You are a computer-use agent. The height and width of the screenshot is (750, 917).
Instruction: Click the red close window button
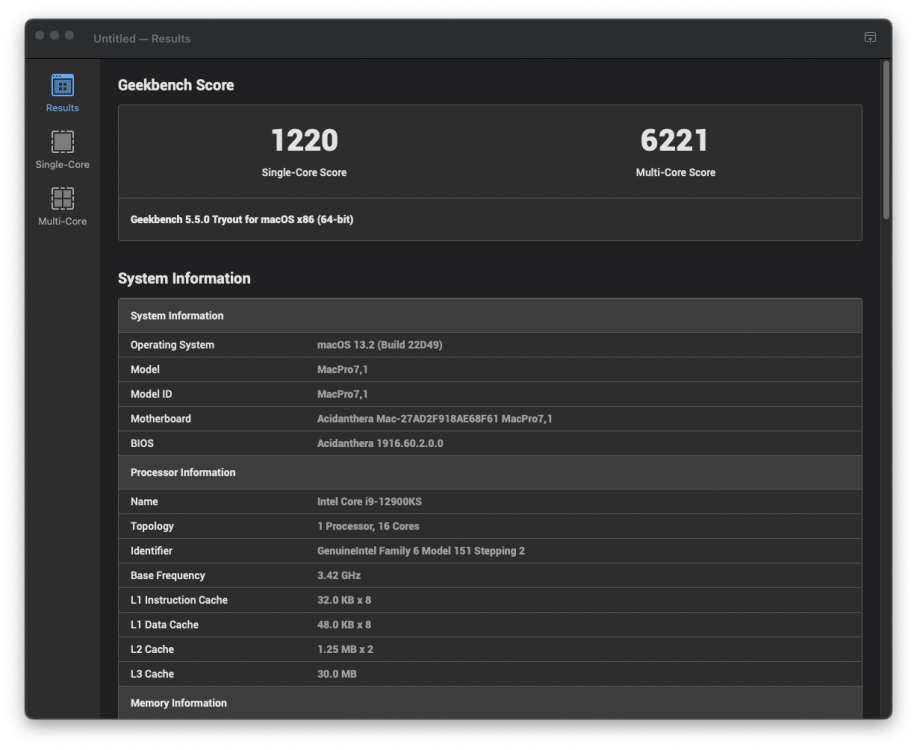(x=40, y=35)
